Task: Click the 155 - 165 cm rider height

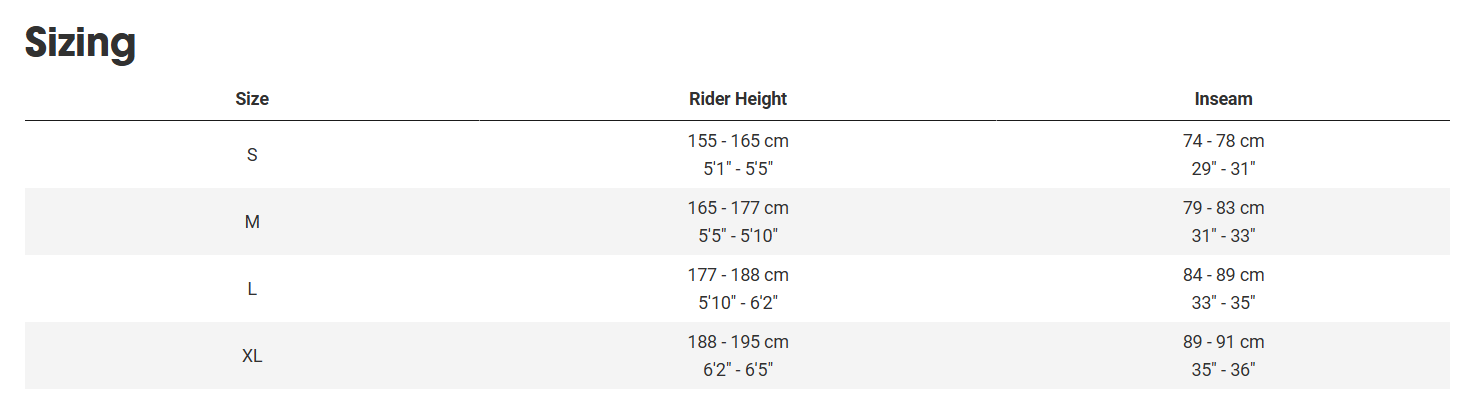Action: (x=738, y=142)
